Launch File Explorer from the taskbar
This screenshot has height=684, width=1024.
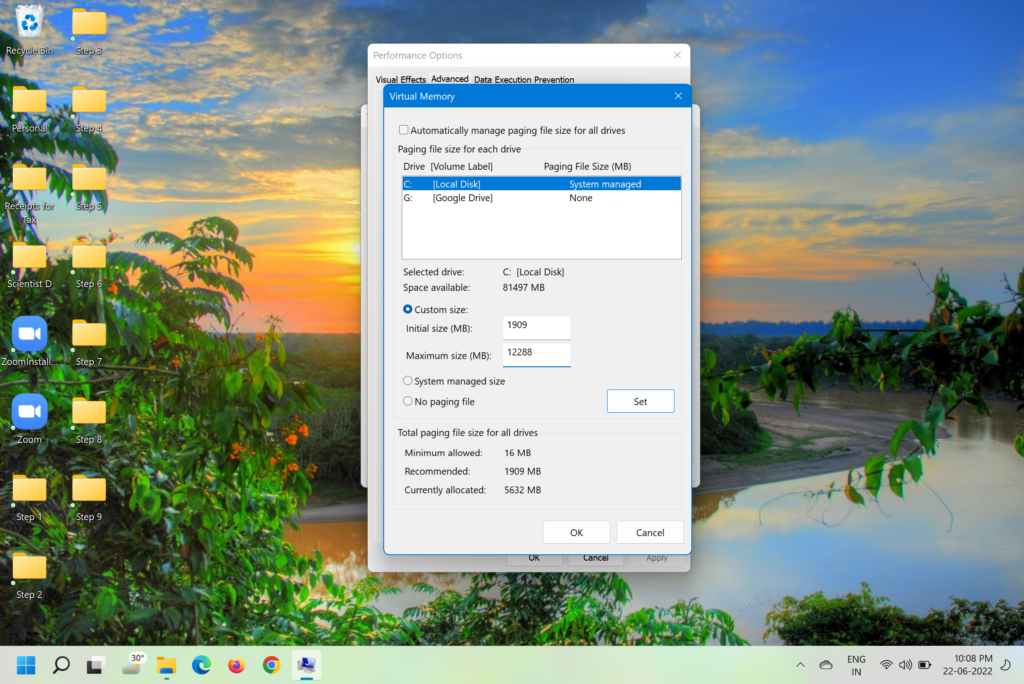[166, 665]
